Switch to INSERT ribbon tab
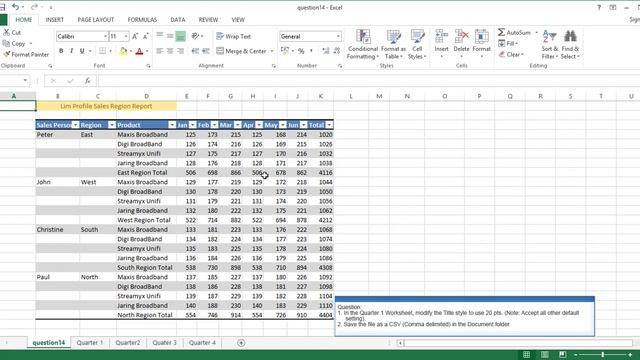 coord(55,20)
